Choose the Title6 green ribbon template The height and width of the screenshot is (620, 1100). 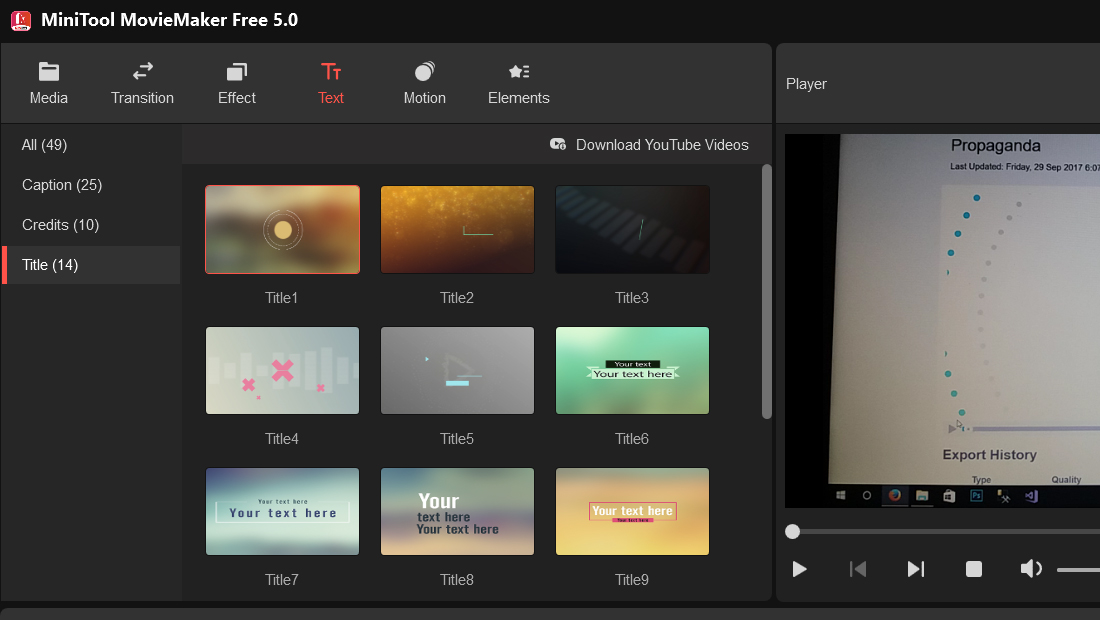point(632,370)
